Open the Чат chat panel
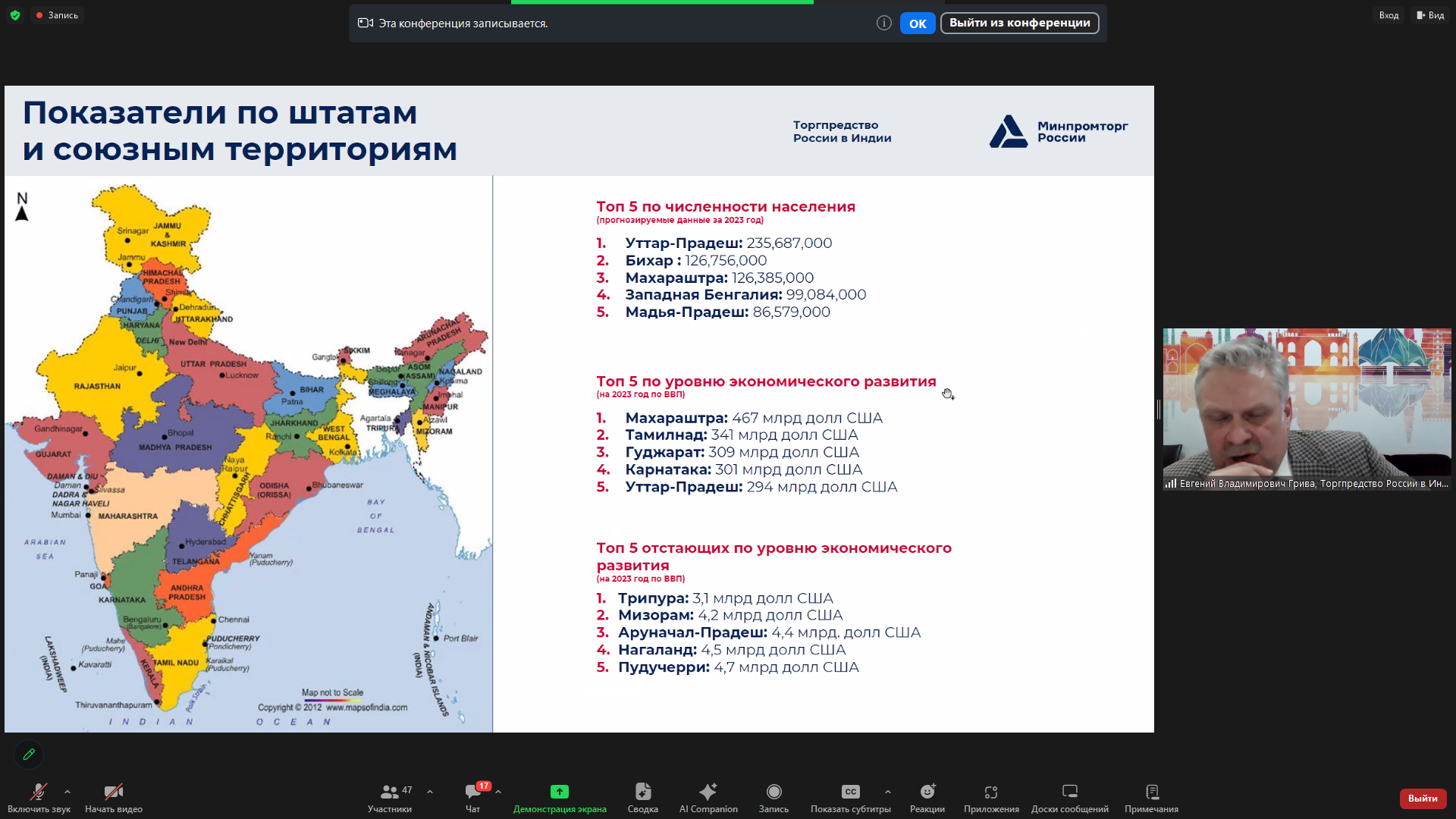Viewport: 1456px width, 819px height. pyautogui.click(x=473, y=792)
